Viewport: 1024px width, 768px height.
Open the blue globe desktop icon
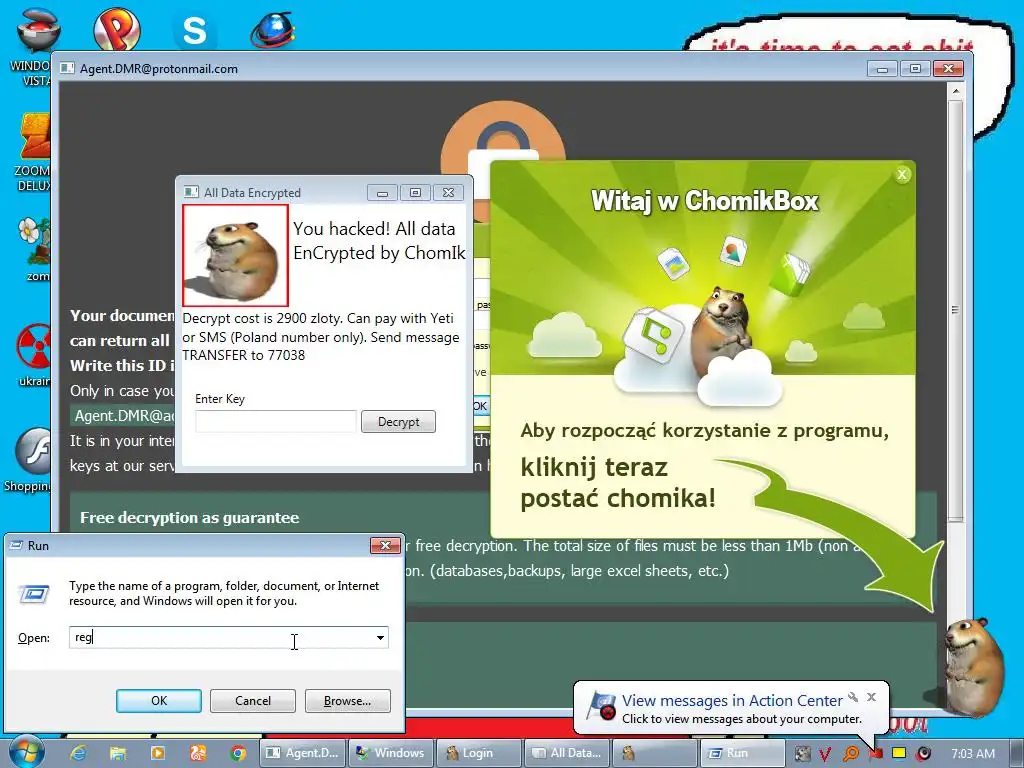click(x=272, y=30)
